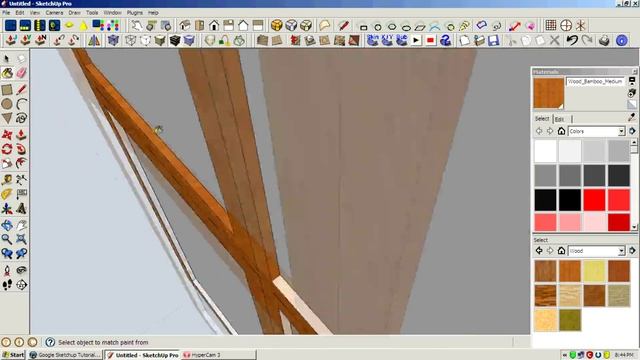
Task: Choose the pale yellow wood swatch
Action: 594,271
